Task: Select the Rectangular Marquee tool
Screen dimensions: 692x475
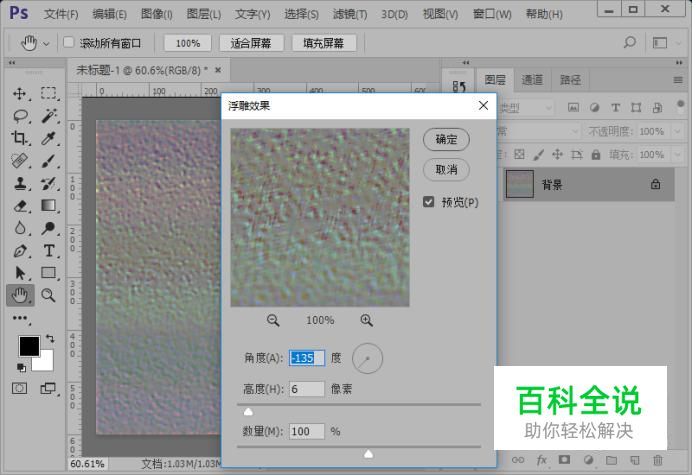Action: click(x=49, y=93)
